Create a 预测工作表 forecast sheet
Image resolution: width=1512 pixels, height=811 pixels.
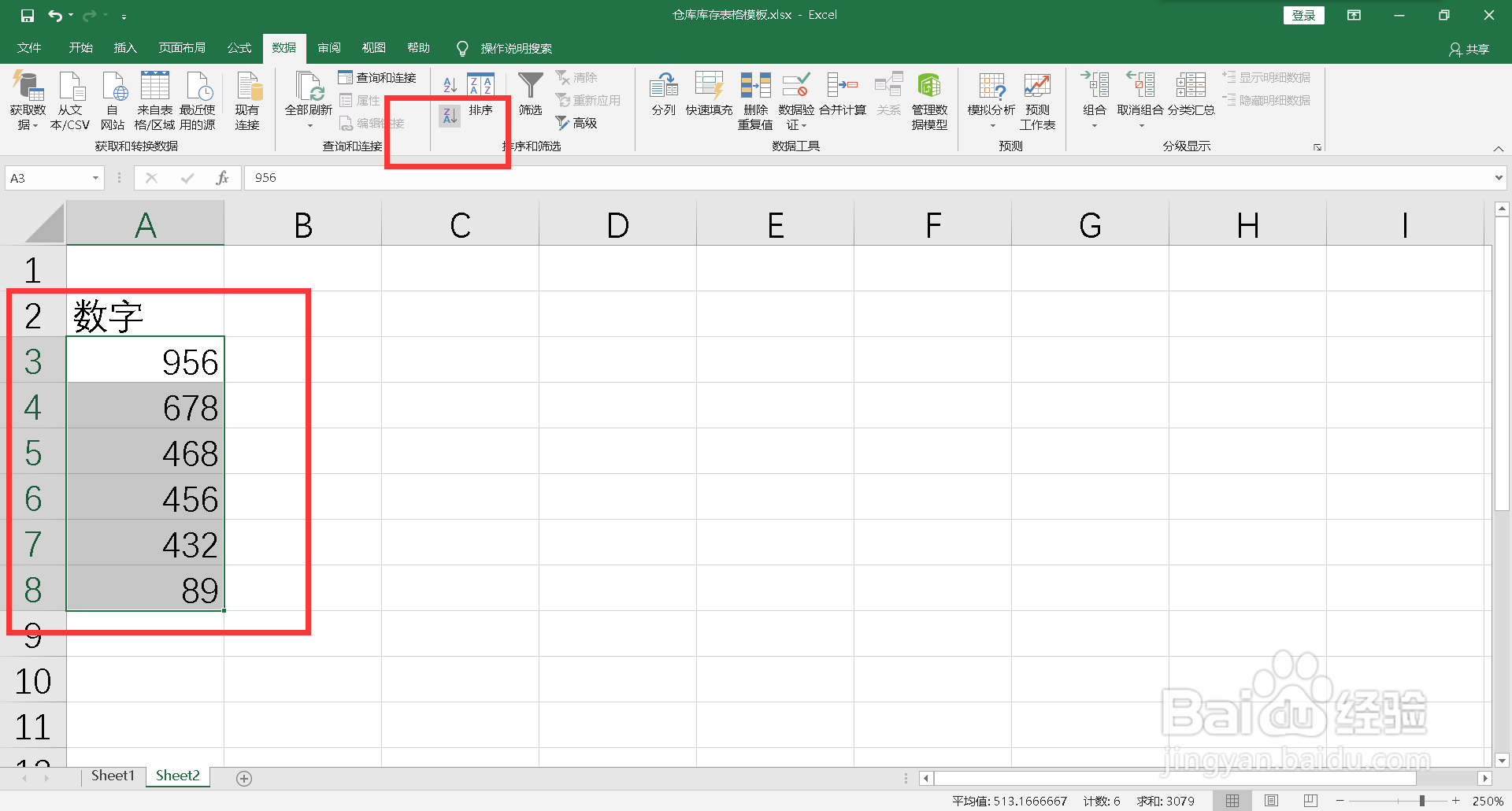[1037, 101]
